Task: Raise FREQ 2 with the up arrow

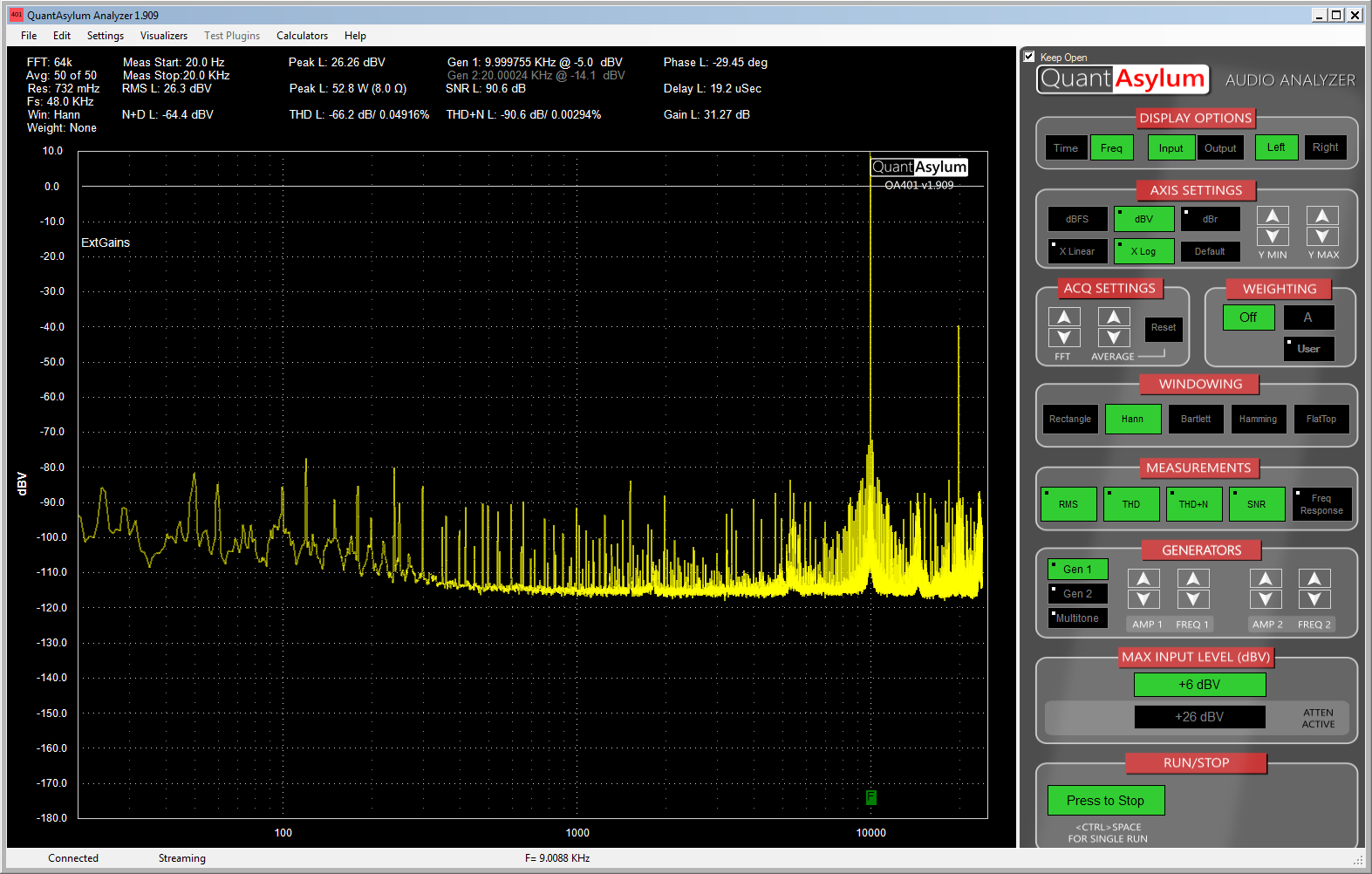Action: pyautogui.click(x=1314, y=578)
